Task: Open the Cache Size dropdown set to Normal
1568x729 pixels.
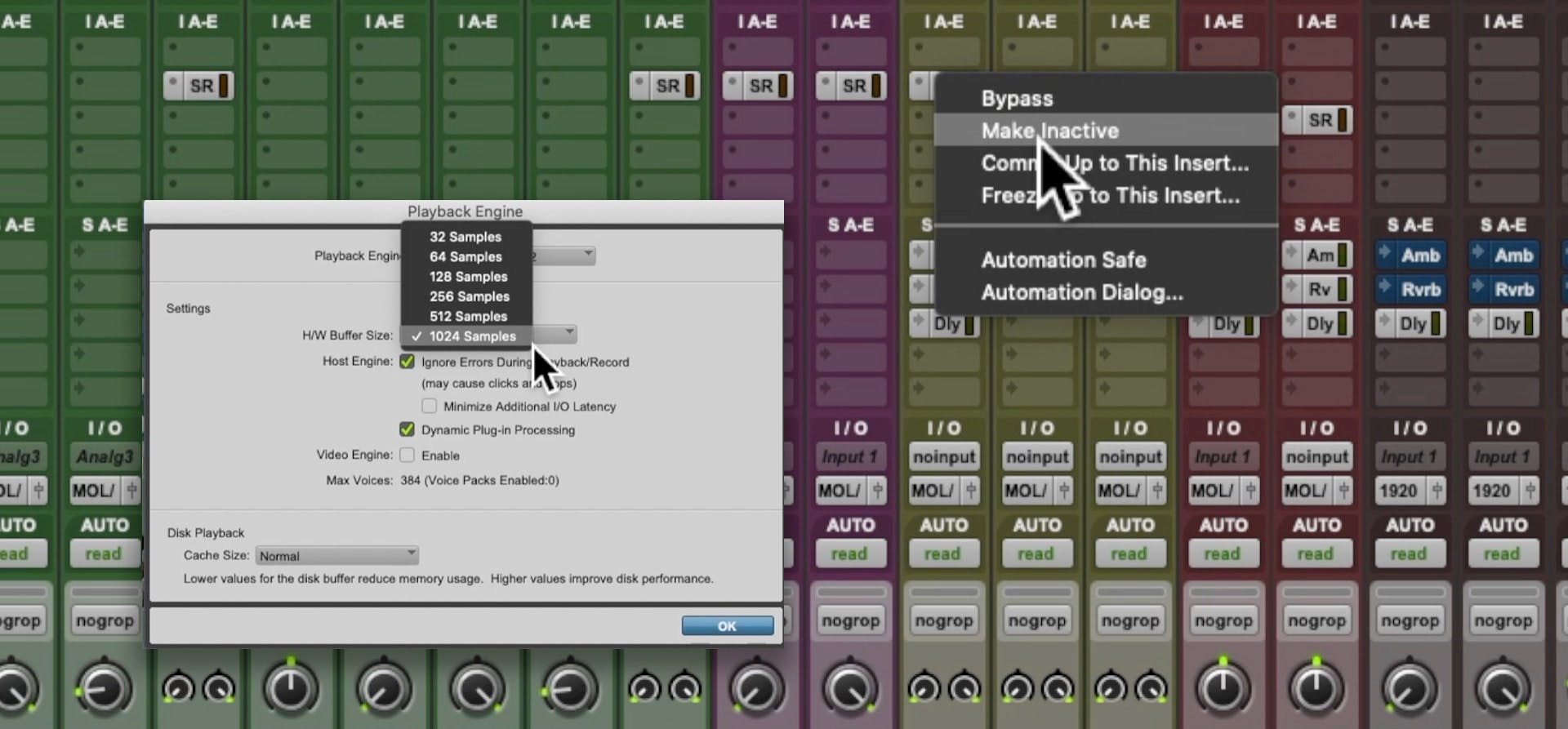Action: [336, 555]
